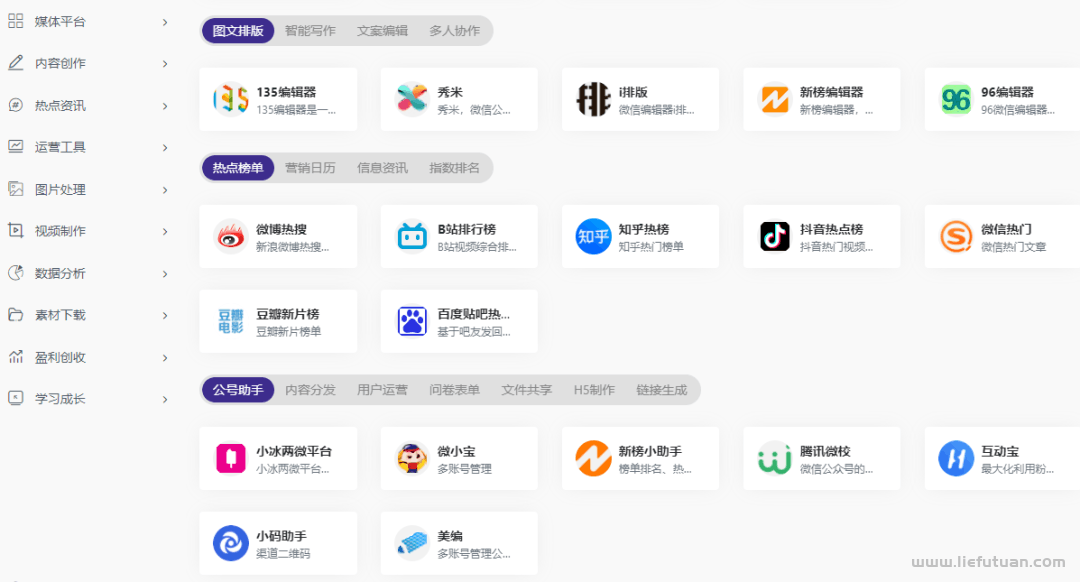Open the 数据分析 sidebar label
The width and height of the screenshot is (1080, 582).
click(x=60, y=273)
